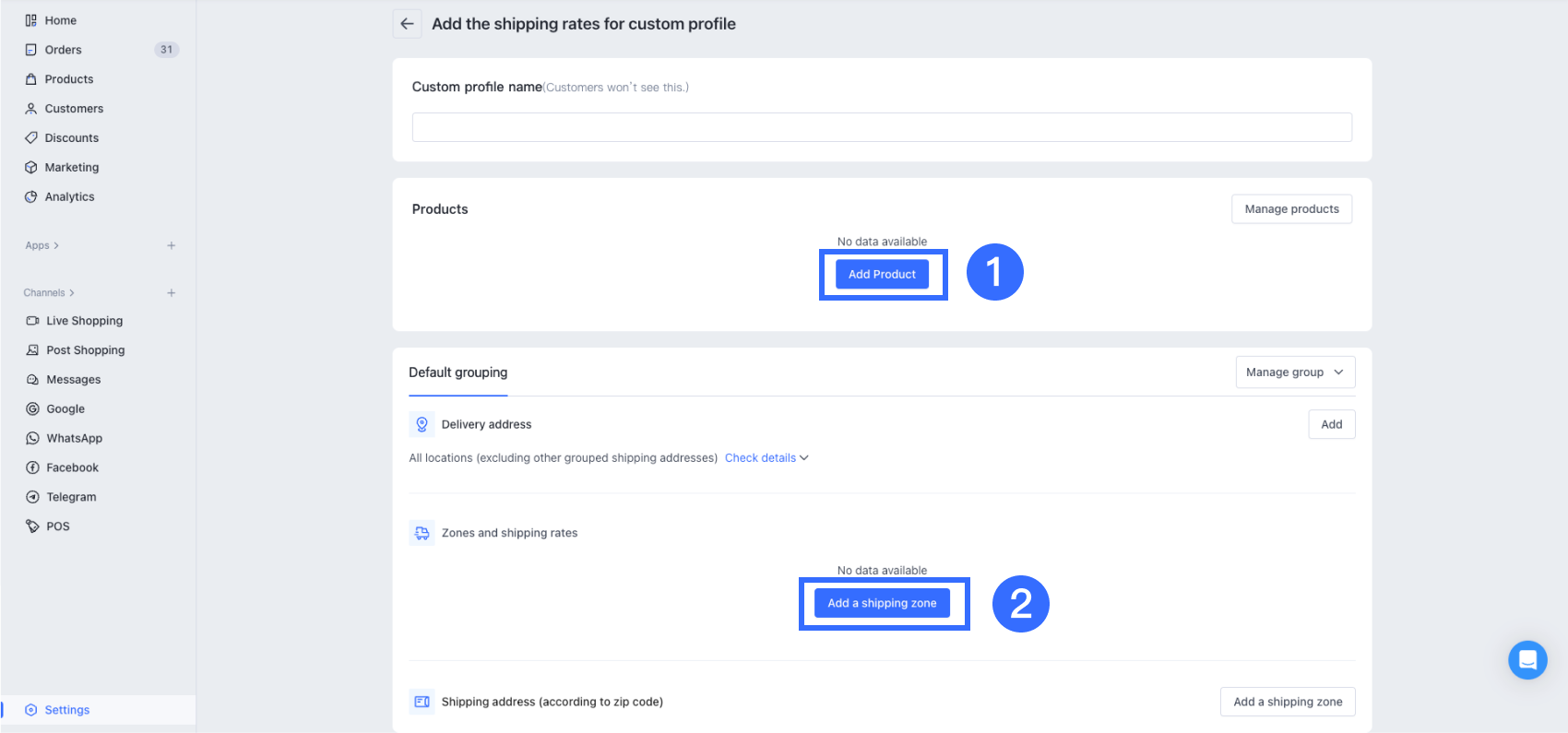This screenshot has width=1568, height=733.
Task: Open Settings in the sidebar
Action: 66,710
